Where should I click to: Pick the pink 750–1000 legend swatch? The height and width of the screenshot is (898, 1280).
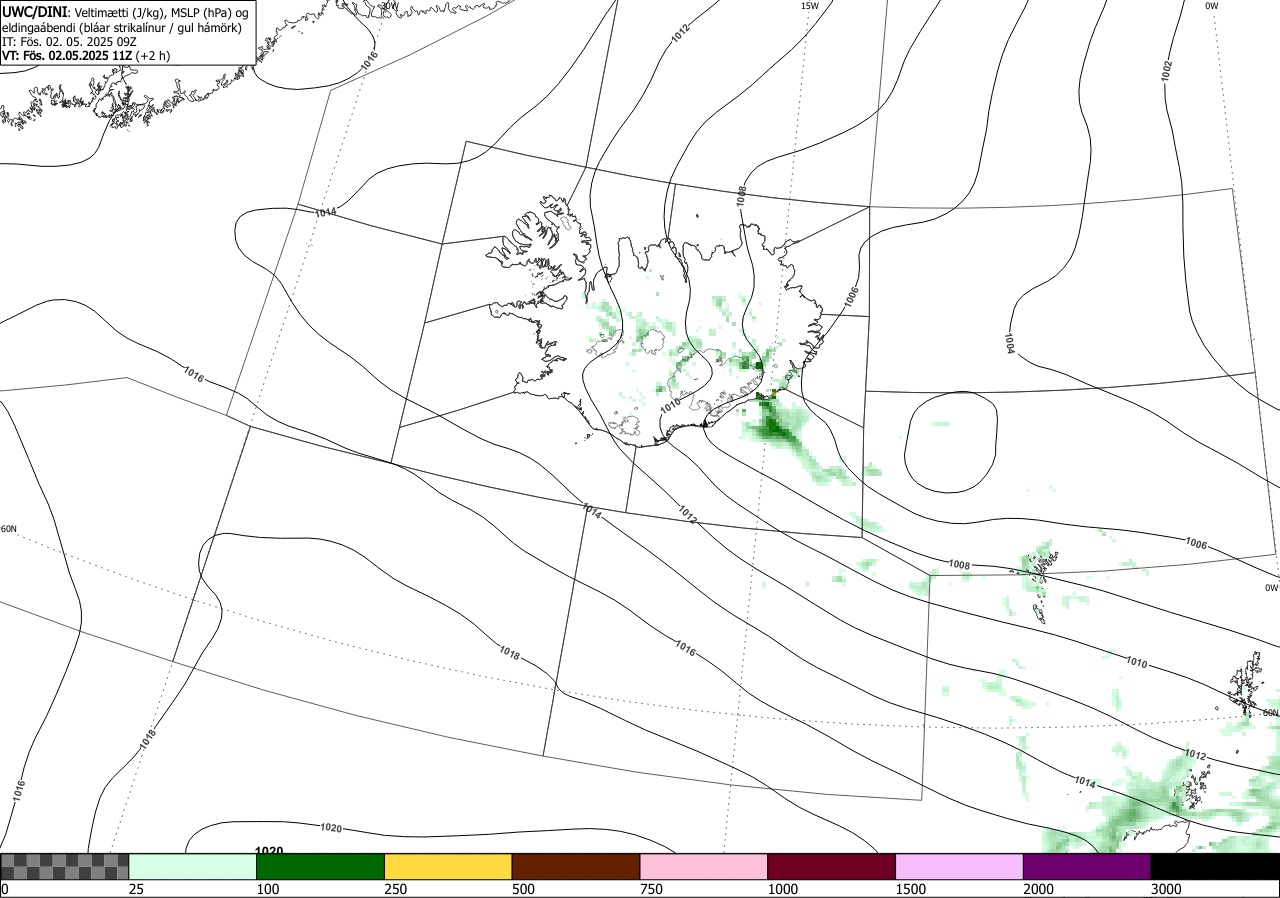point(704,866)
